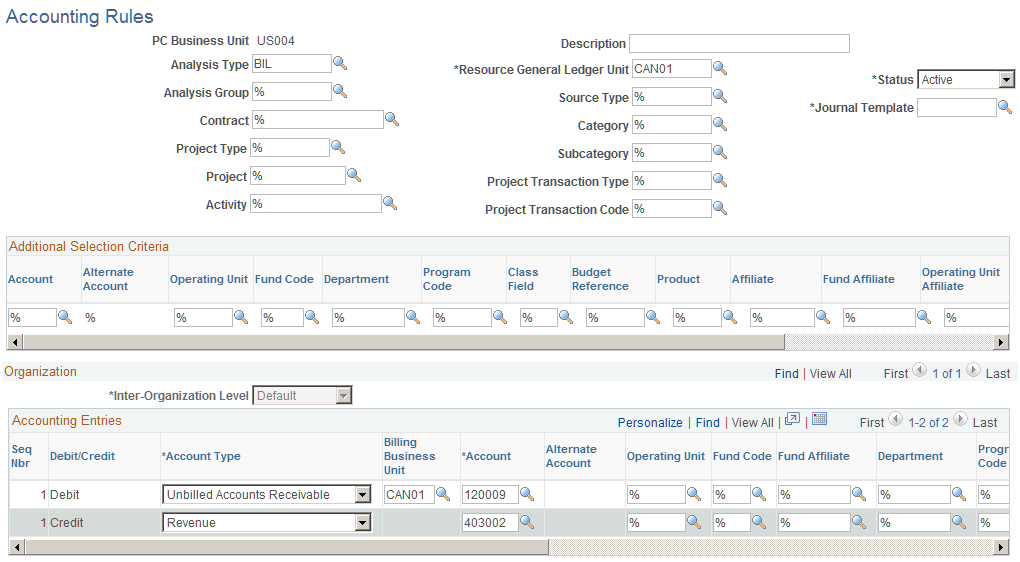Show previous Organization row arrow
1020x562 pixels.
[920, 371]
